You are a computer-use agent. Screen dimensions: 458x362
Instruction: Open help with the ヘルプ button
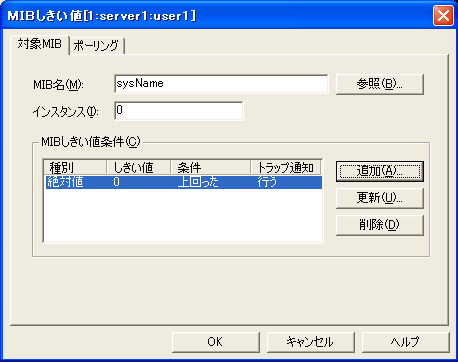405,342
